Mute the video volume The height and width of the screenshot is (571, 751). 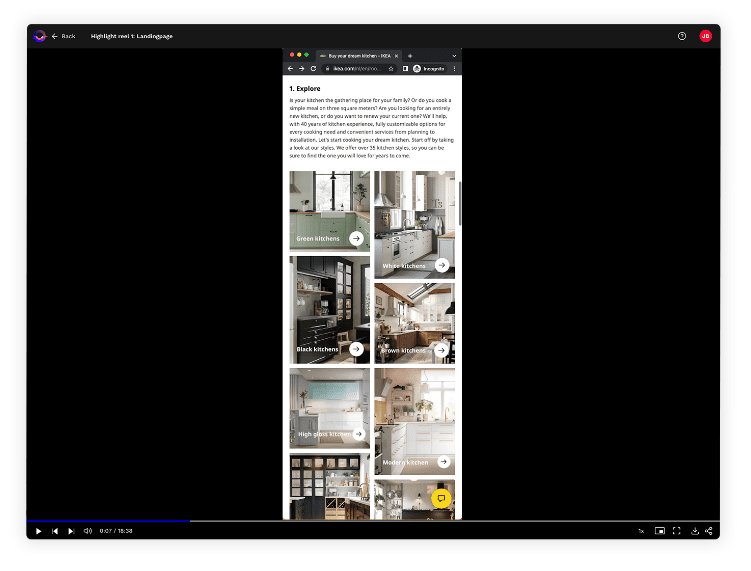click(x=88, y=531)
